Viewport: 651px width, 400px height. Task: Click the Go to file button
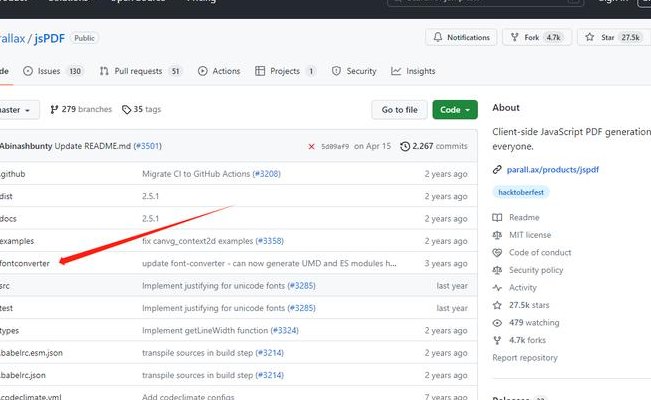pyautogui.click(x=399, y=109)
